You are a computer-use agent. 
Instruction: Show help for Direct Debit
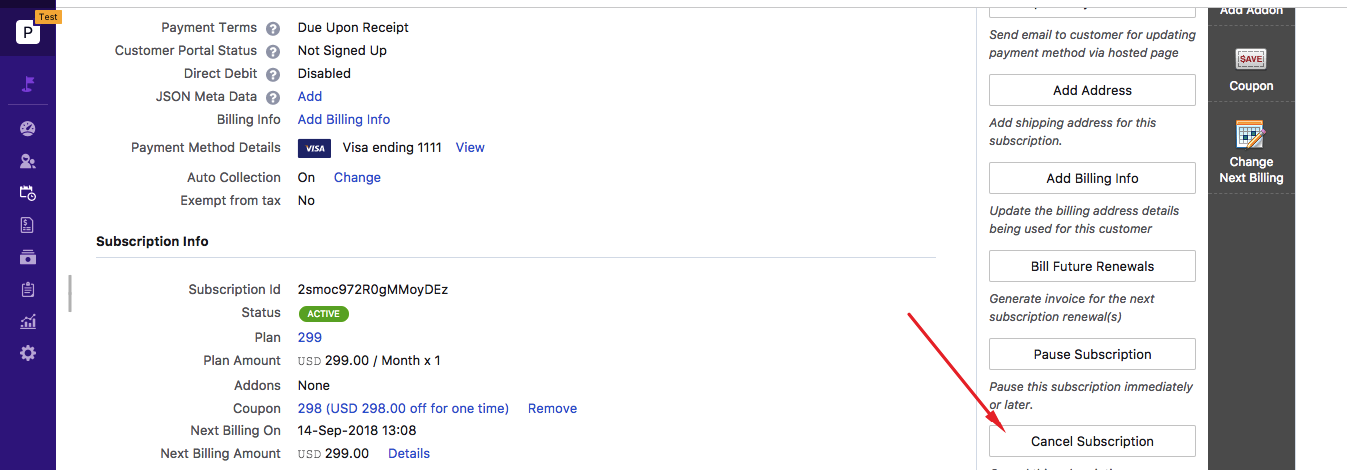tap(272, 74)
